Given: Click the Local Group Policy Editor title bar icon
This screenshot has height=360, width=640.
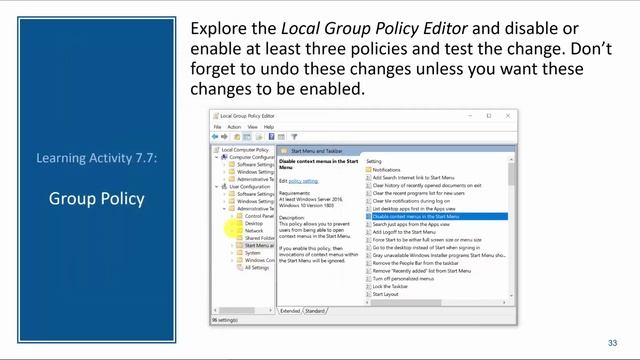Looking at the screenshot, I should tap(216, 116).
